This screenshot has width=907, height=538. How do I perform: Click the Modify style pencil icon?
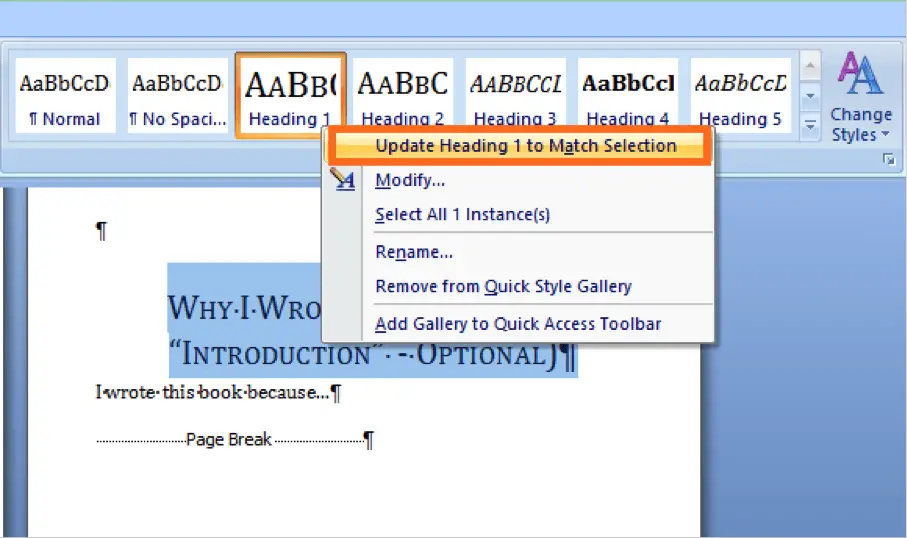click(x=343, y=180)
